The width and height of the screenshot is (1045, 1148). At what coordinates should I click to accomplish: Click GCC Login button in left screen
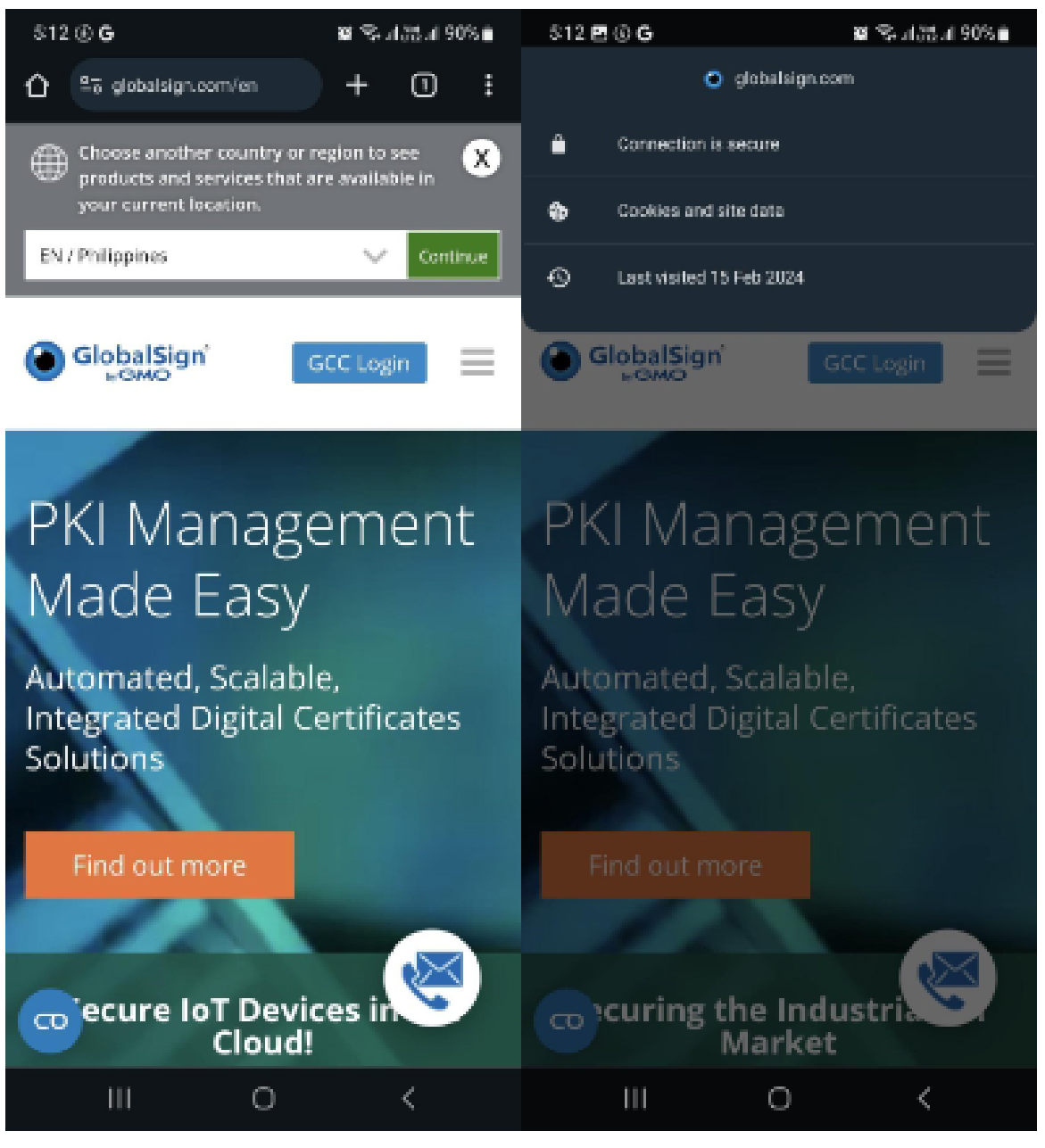click(359, 363)
